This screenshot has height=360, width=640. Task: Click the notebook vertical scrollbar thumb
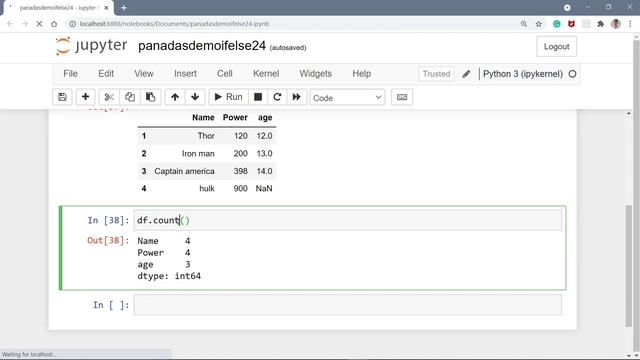pyautogui.click(x=629, y=265)
